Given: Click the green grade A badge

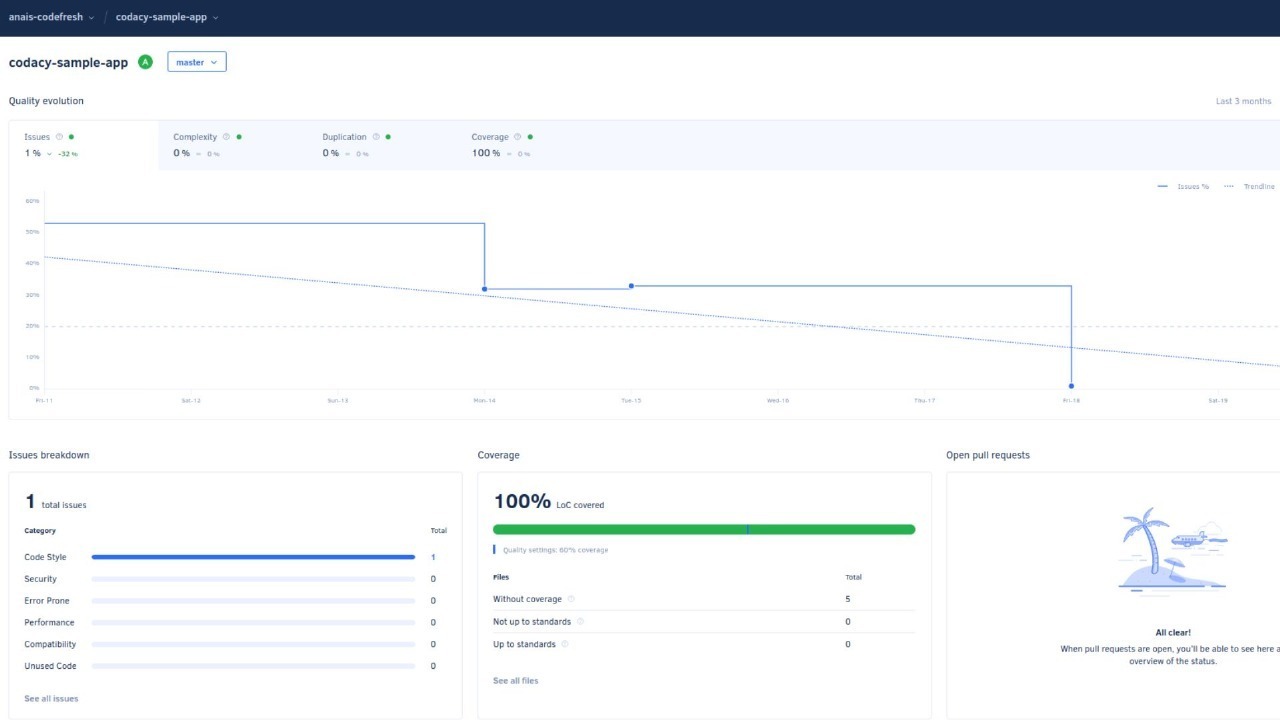Looking at the screenshot, I should pos(145,62).
